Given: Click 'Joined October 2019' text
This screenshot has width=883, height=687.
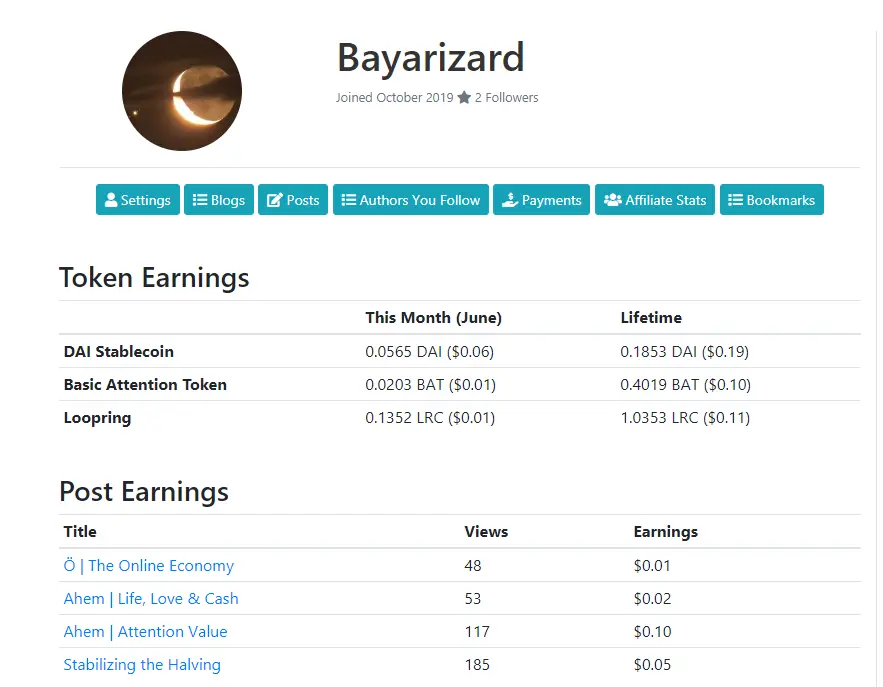Looking at the screenshot, I should pyautogui.click(x=394, y=97).
